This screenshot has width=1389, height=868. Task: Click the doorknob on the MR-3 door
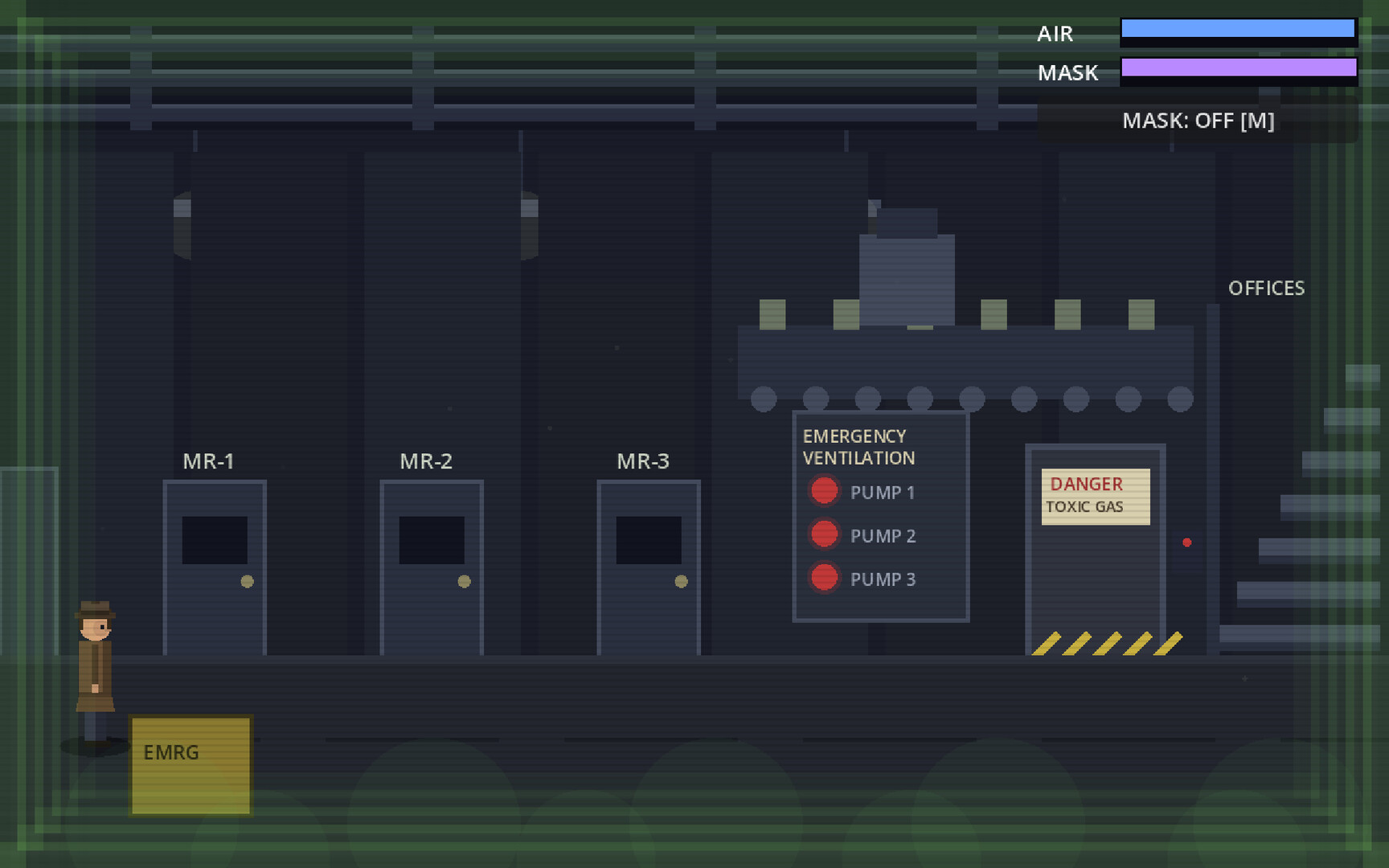(x=681, y=581)
